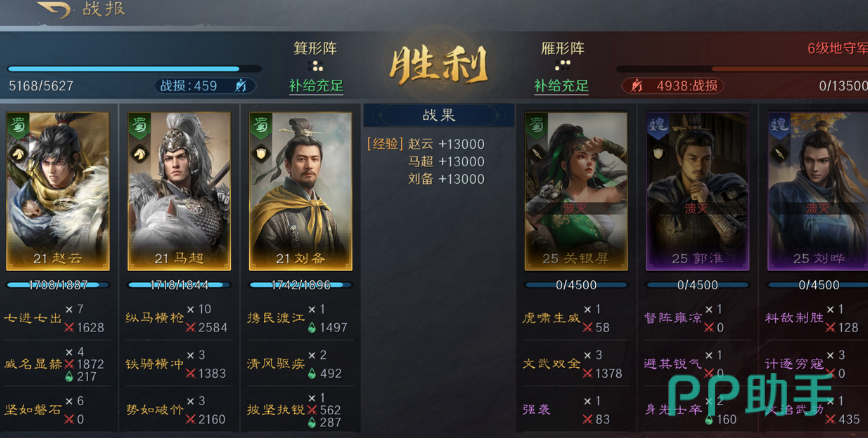Screen dimensions: 868x438
Task: Click the blue 战损:459 badge icon
Action: point(241,86)
